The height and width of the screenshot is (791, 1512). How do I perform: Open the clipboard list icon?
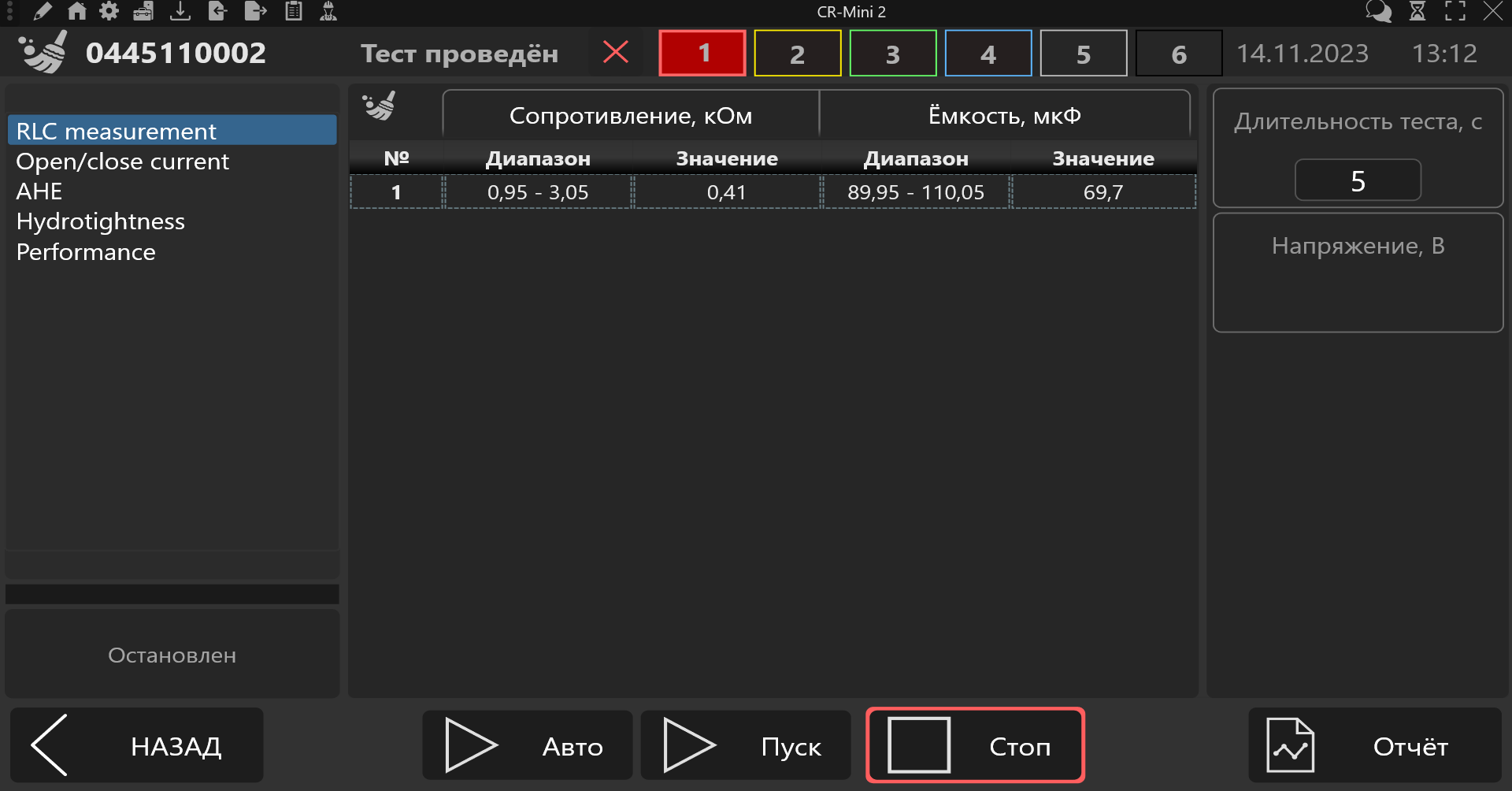point(294,11)
